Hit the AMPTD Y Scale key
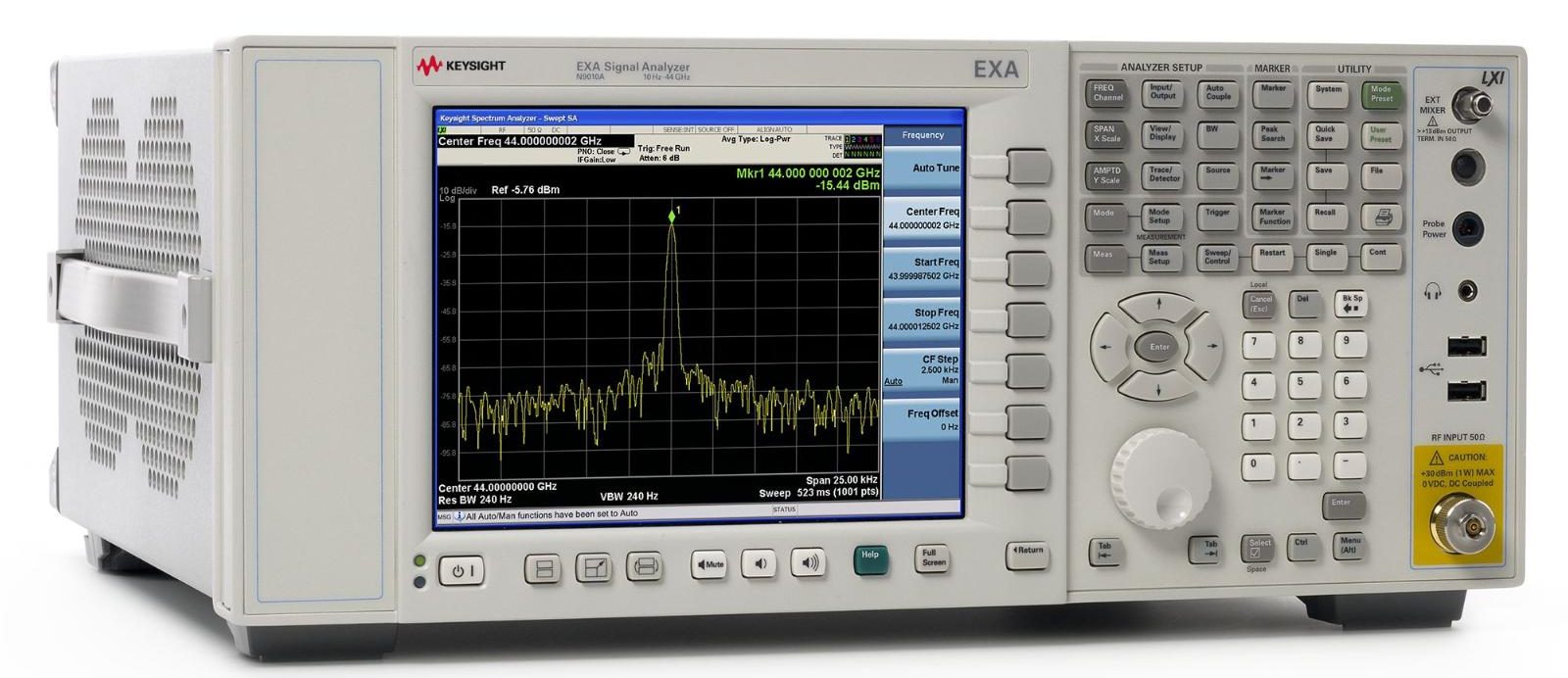 (1105, 175)
